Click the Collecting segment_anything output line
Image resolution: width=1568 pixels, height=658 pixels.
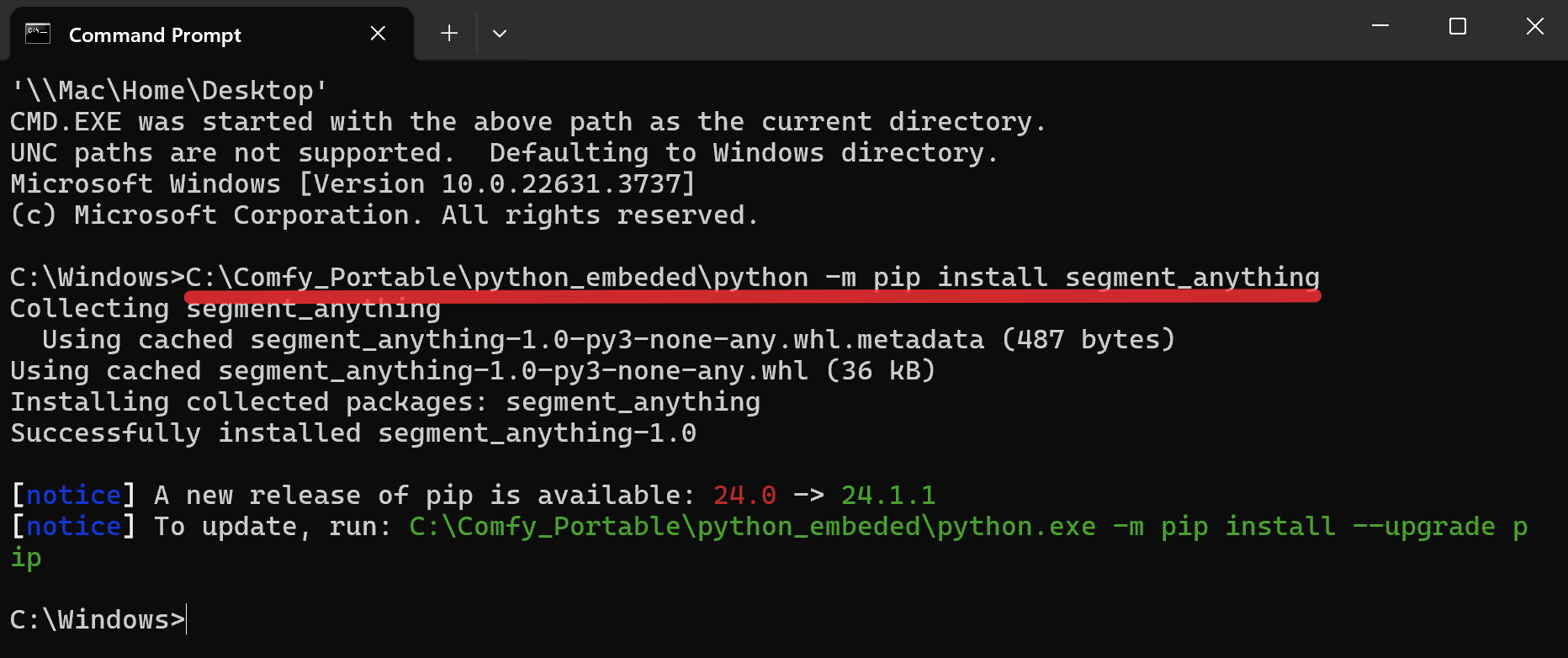225,309
